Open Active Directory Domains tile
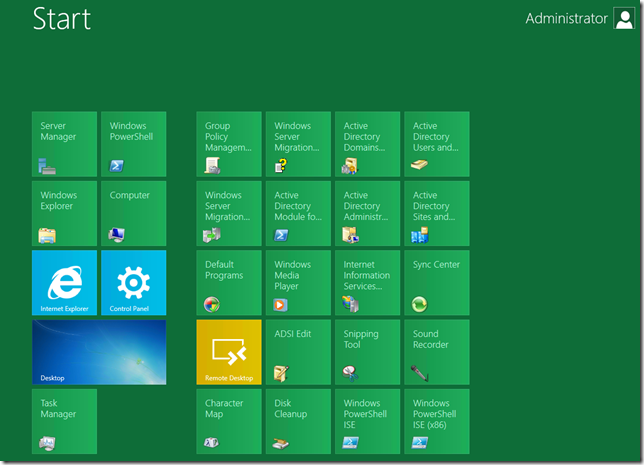Viewport: 644px width, 465px height. (368, 144)
